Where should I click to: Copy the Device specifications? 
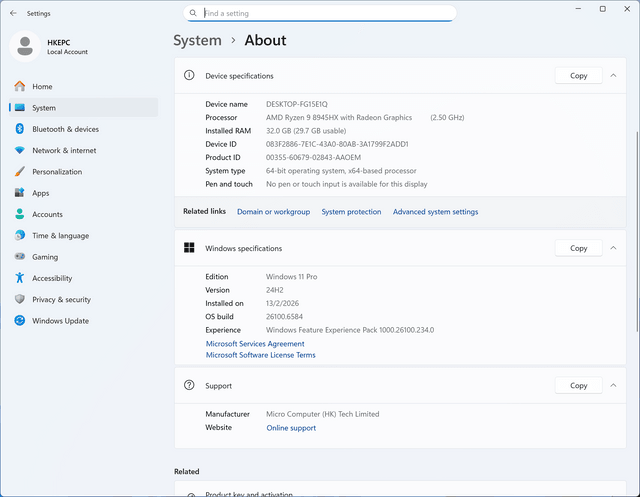578,75
